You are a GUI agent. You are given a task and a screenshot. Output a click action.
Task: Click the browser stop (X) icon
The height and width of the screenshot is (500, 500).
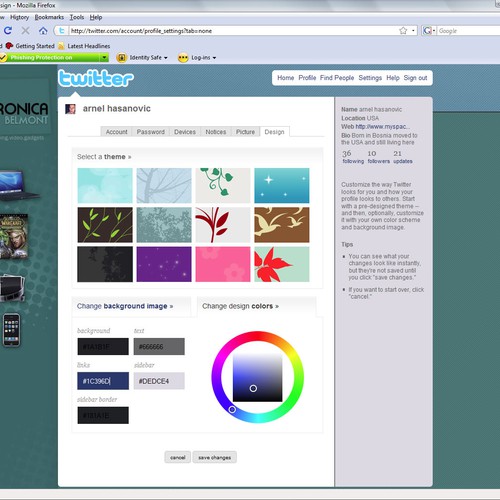25,31
